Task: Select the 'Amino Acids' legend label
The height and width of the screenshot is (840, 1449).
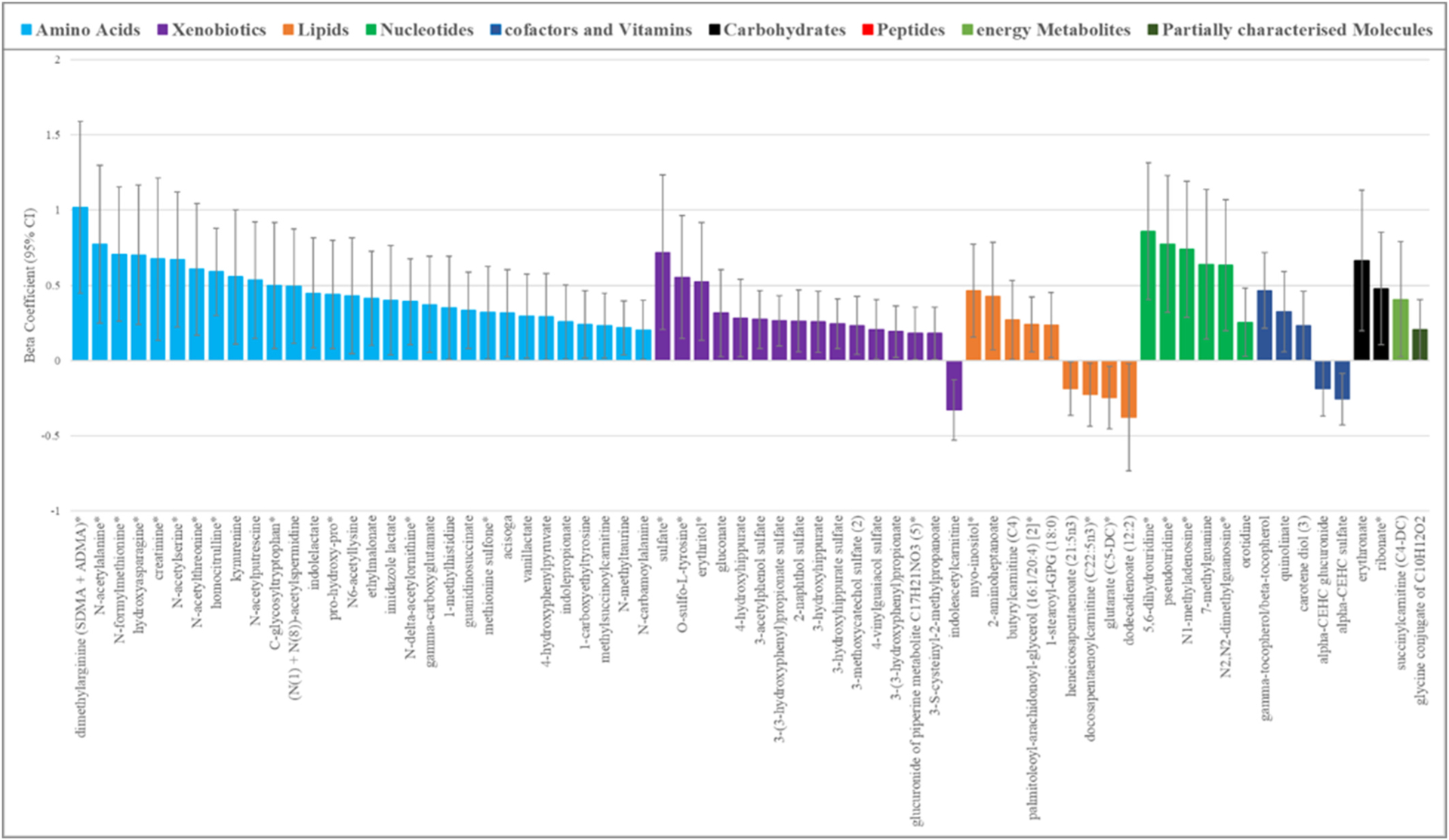Action: [88, 30]
